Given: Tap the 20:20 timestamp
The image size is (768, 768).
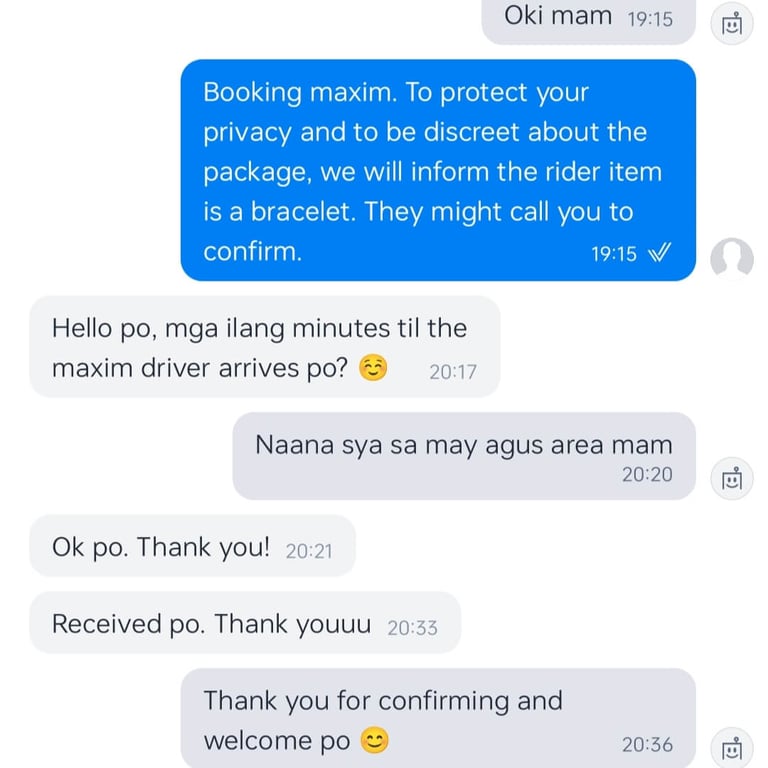Looking at the screenshot, I should [647, 474].
